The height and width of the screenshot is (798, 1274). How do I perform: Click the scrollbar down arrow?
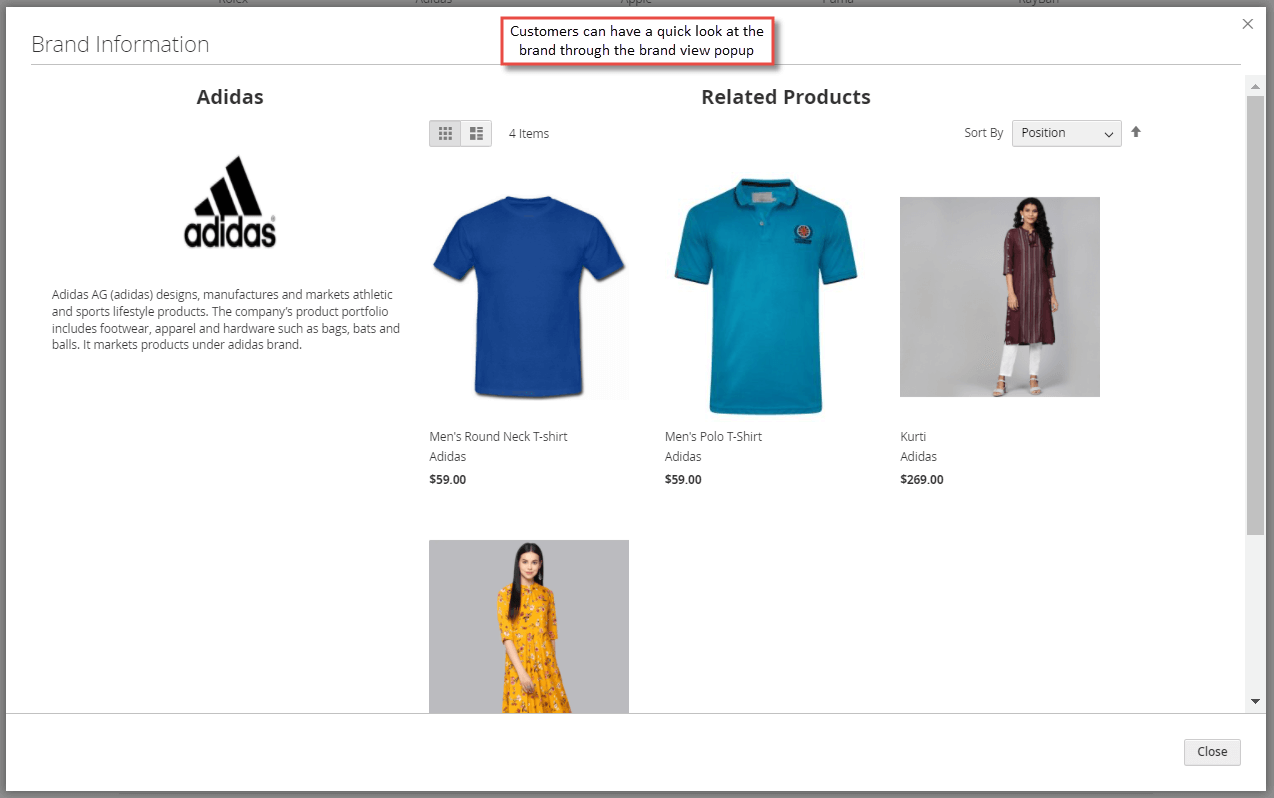coord(1255,702)
